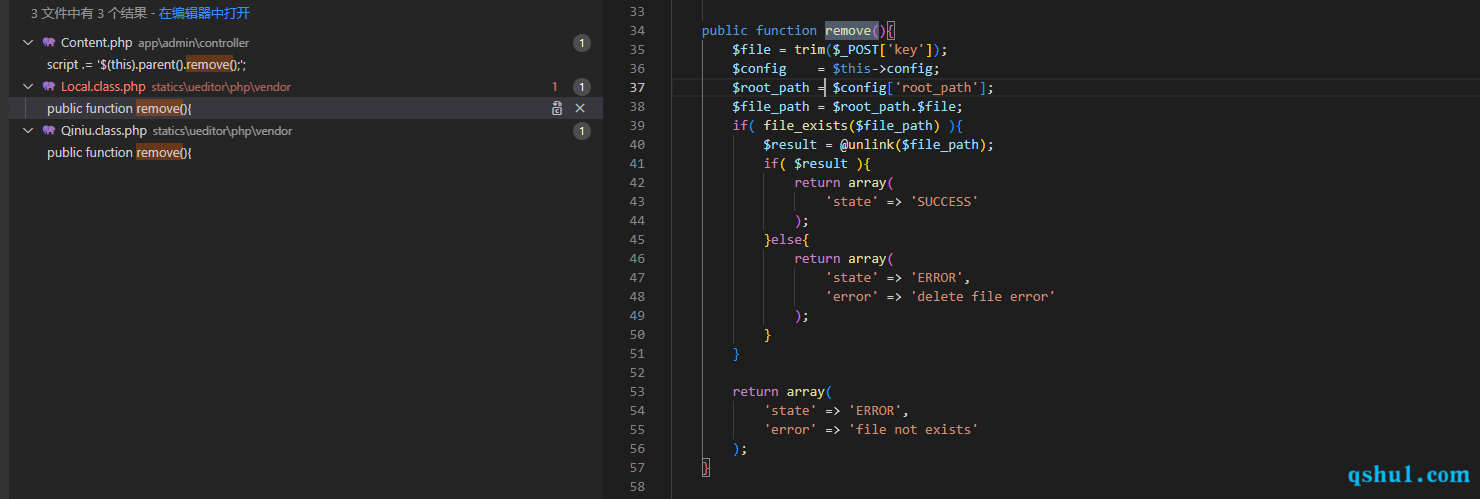The width and height of the screenshot is (1480, 499).
Task: Click $this->config on line 36
Action: click(x=886, y=69)
